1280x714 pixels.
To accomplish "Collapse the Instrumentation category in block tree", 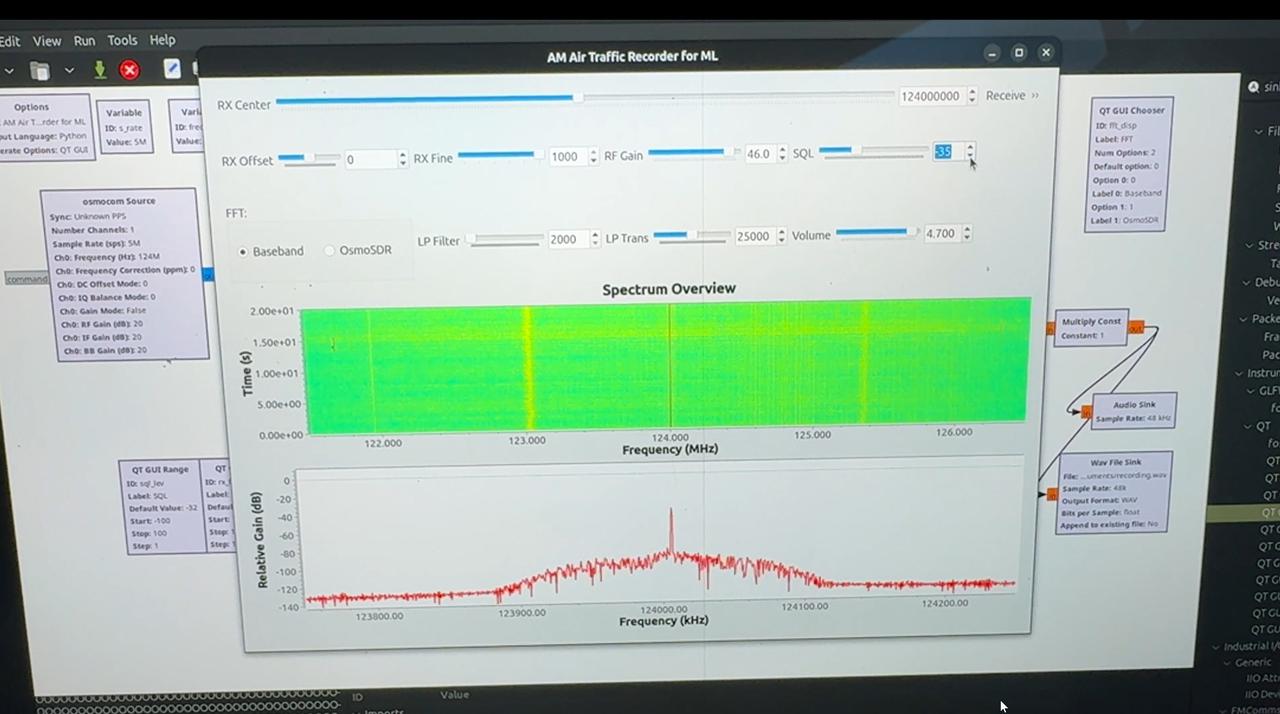I will (1238, 373).
